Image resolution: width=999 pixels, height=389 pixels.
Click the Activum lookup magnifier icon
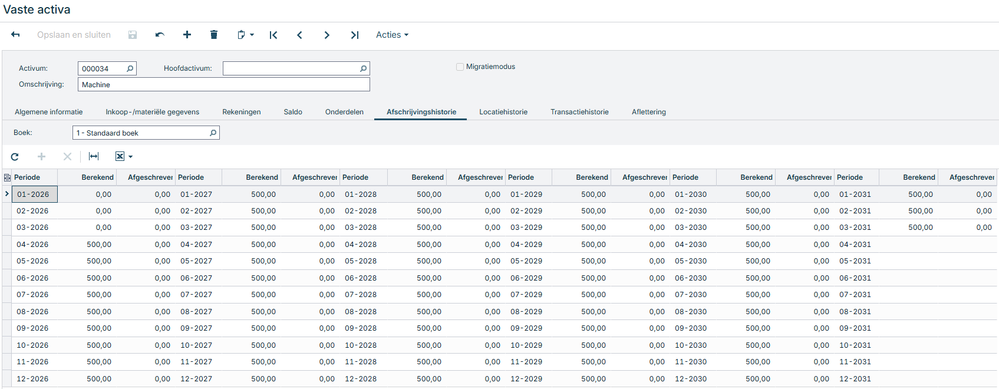(x=129, y=68)
